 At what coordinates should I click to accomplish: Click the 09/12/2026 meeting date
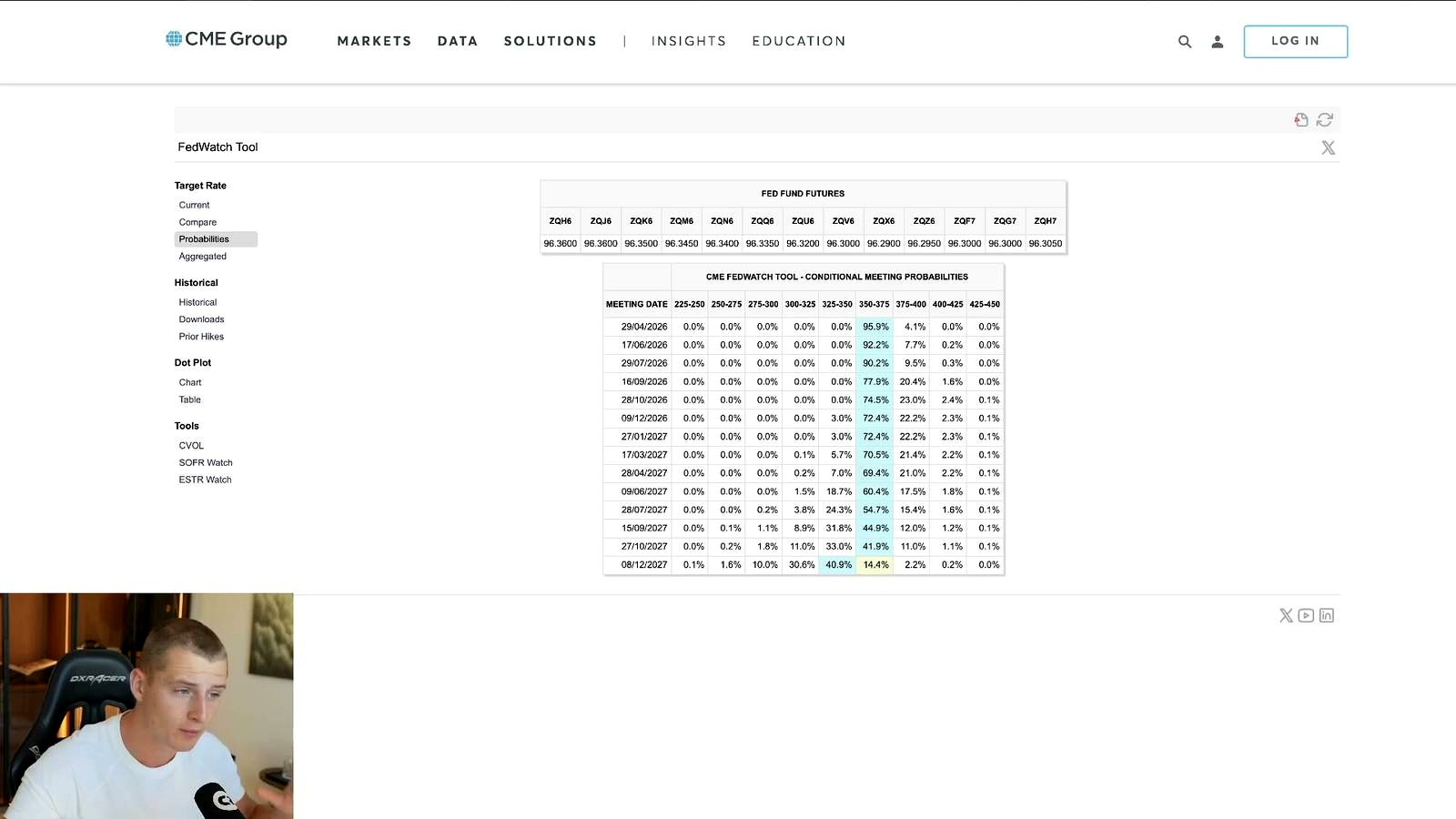644,419
